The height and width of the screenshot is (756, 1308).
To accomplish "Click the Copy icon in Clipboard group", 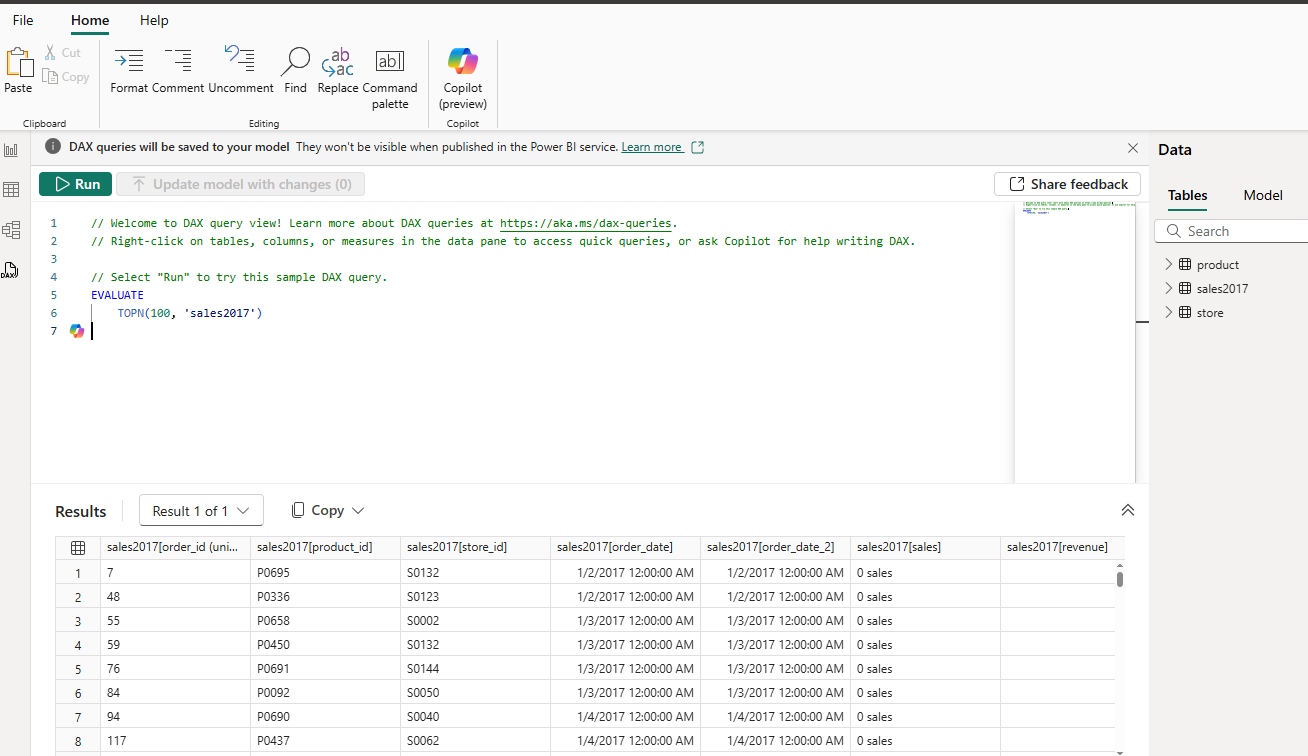I will coord(50,77).
